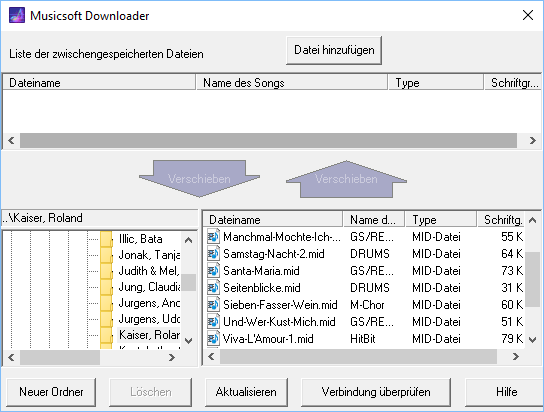Select the Judith & Mel folder
544x412 pixels.
tap(149, 271)
